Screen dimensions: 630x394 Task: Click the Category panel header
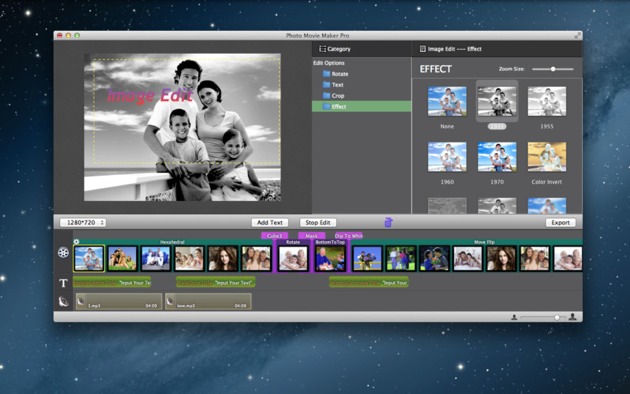(362, 49)
